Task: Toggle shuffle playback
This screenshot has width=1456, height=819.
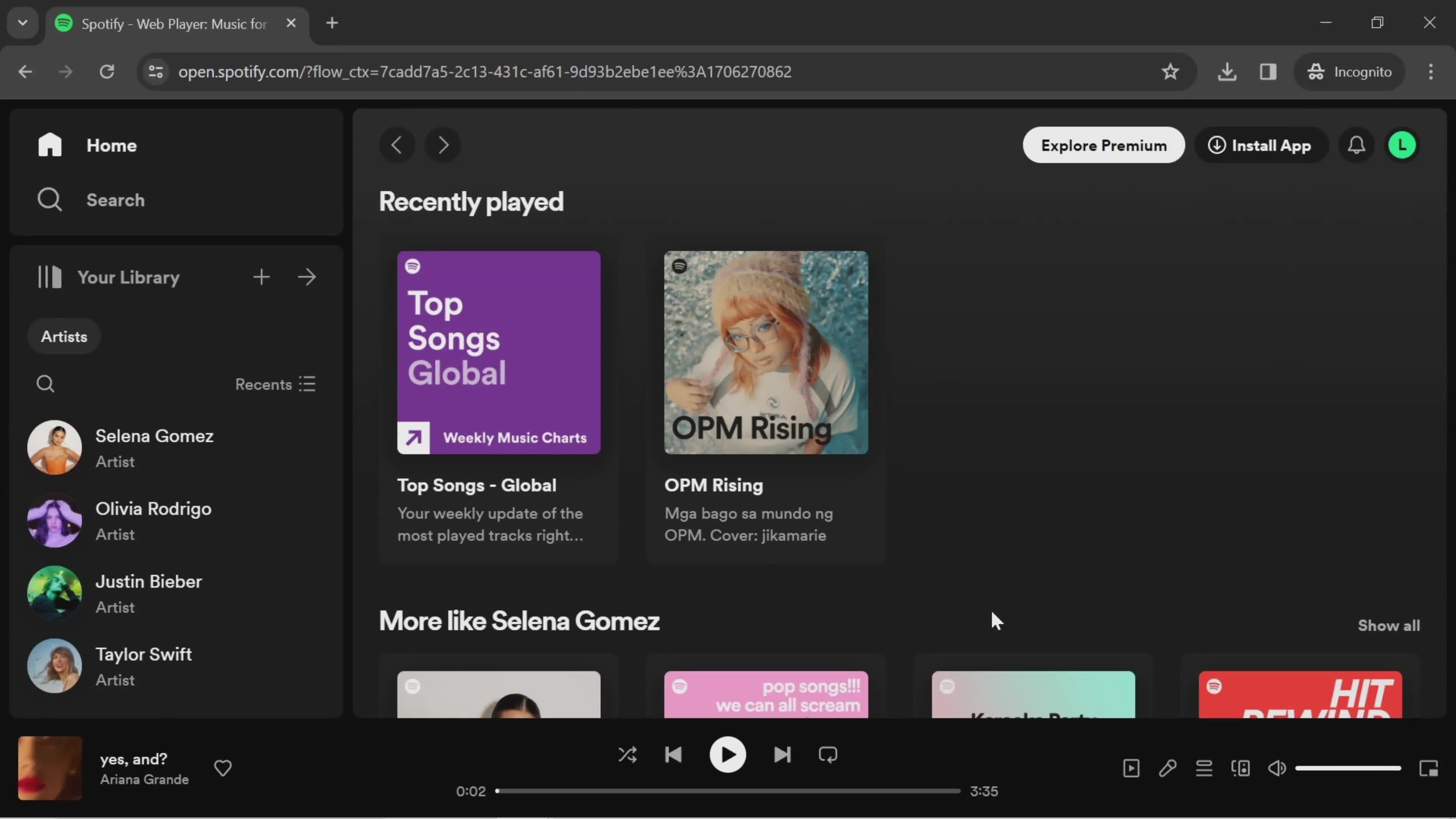Action: (628, 755)
